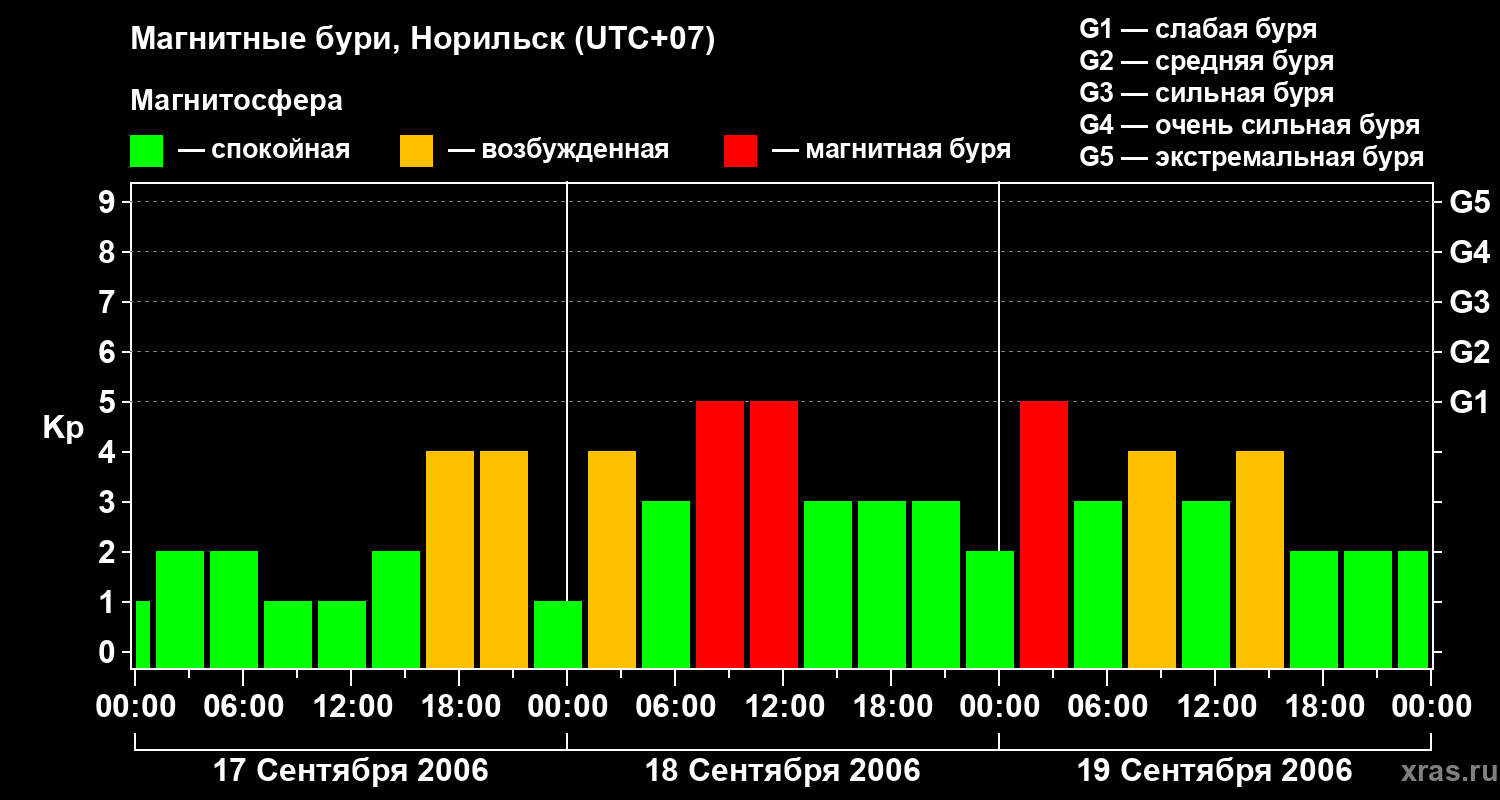Click the '18:00' tick under 17 Сентября
This screenshot has width=1500, height=800.
point(459,707)
